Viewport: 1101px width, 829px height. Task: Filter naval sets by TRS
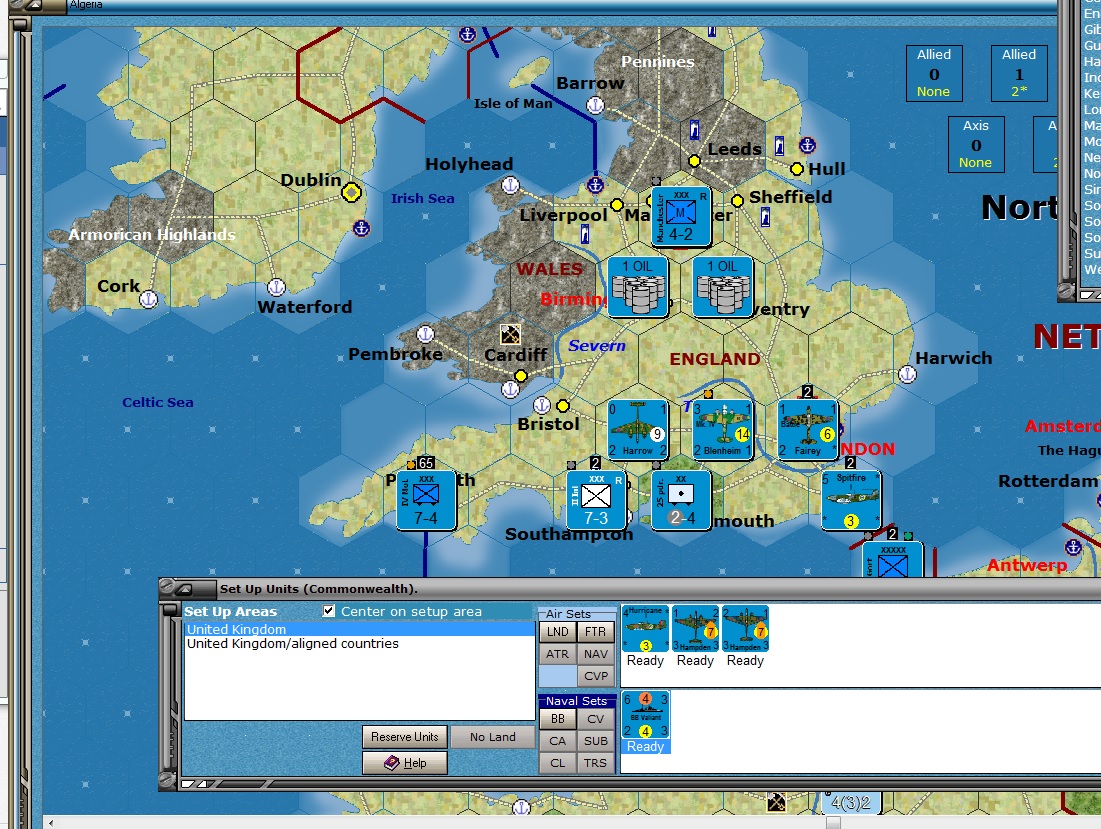(x=595, y=763)
